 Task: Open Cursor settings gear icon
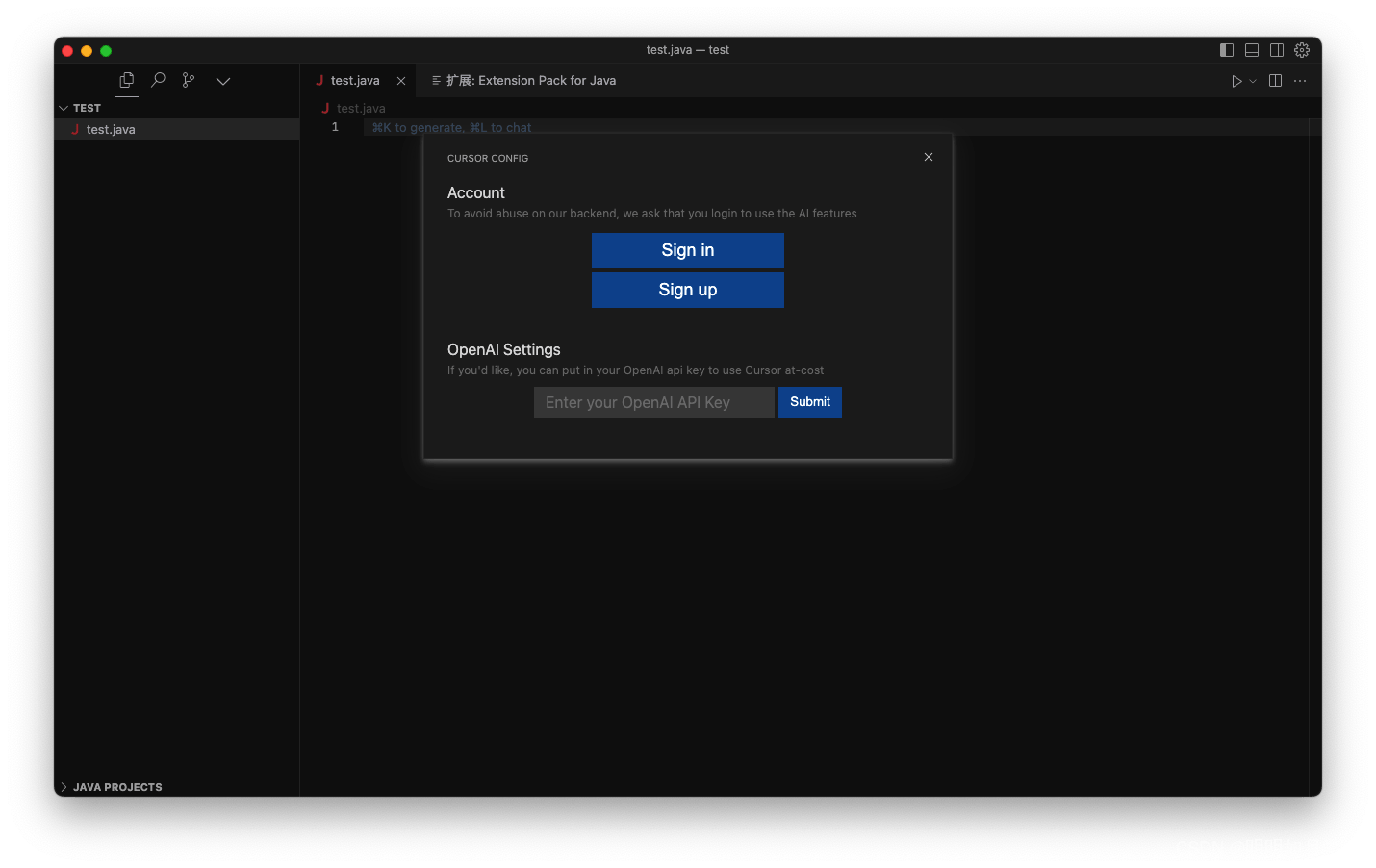pyautogui.click(x=1302, y=50)
